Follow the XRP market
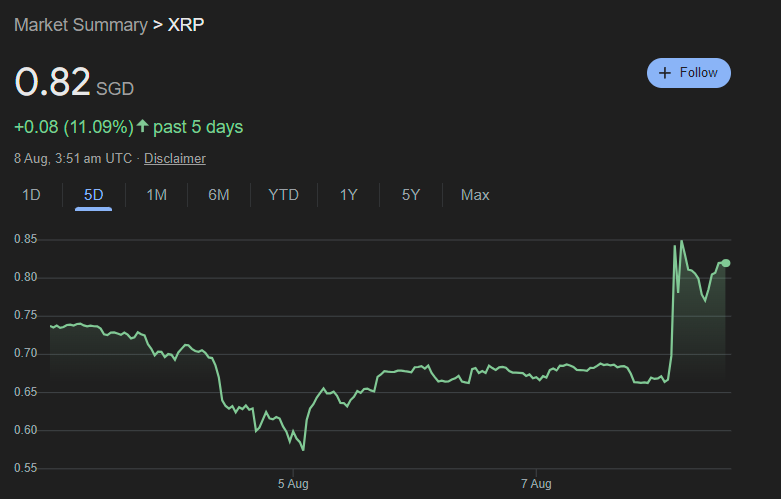The height and width of the screenshot is (499, 781). (689, 72)
